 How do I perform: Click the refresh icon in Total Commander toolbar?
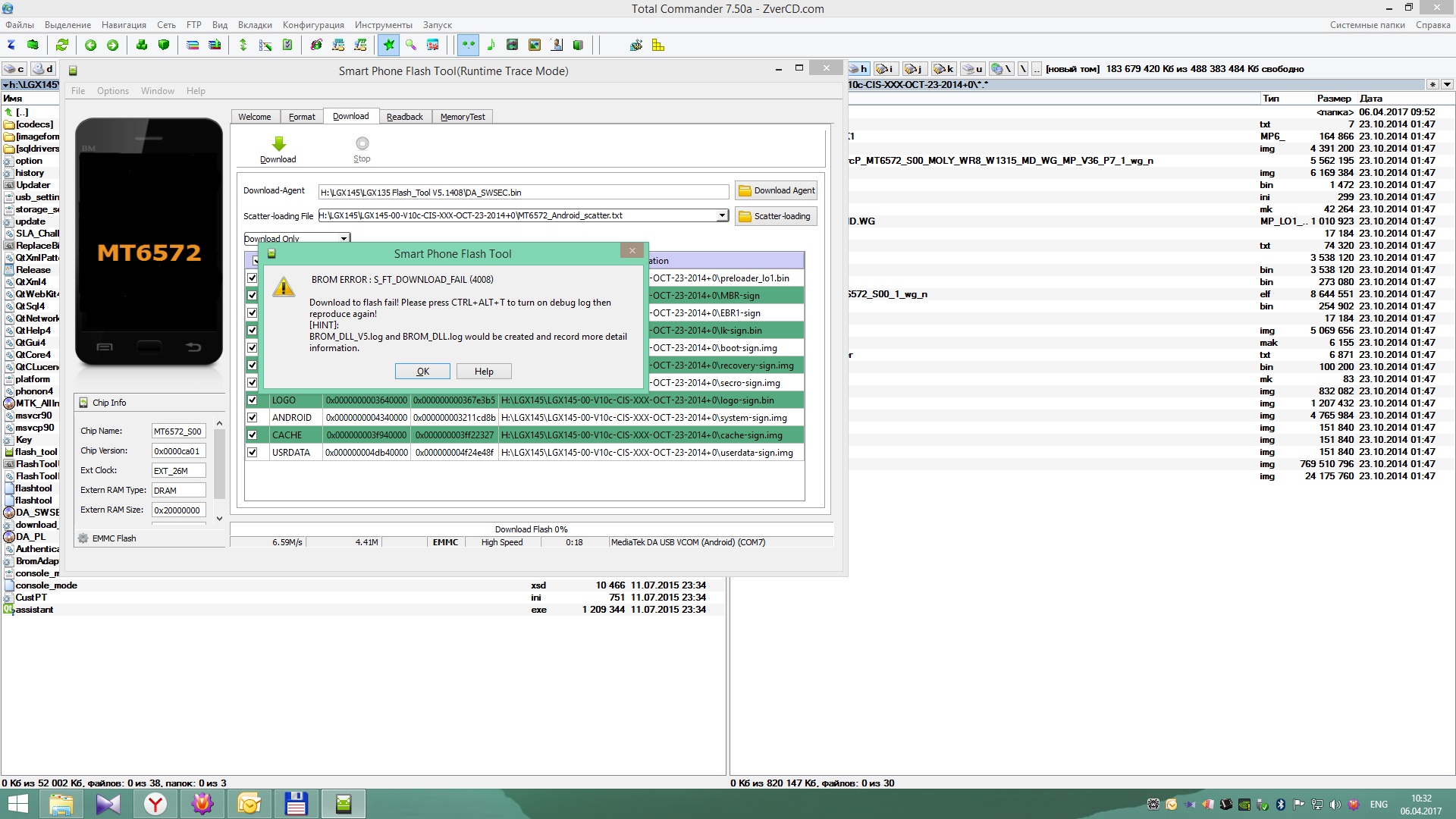(x=62, y=45)
